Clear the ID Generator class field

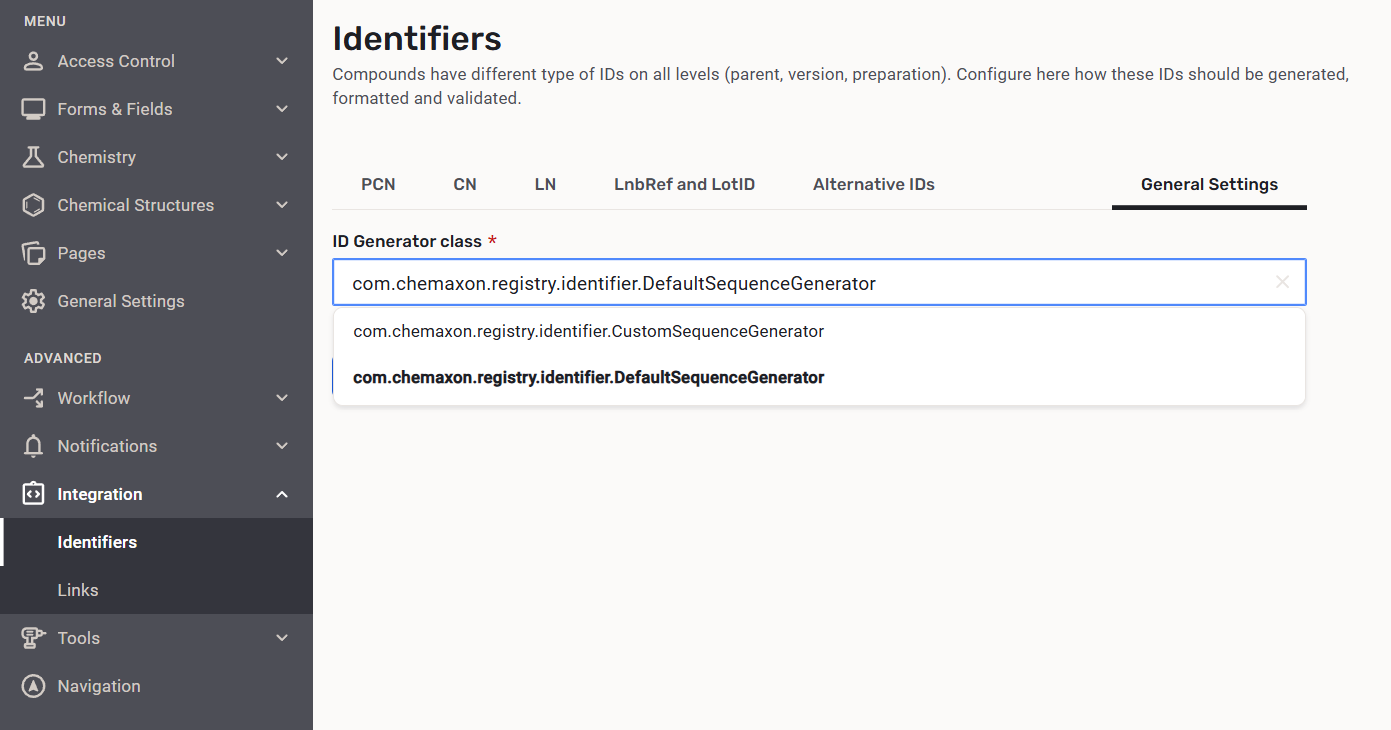[1282, 283]
